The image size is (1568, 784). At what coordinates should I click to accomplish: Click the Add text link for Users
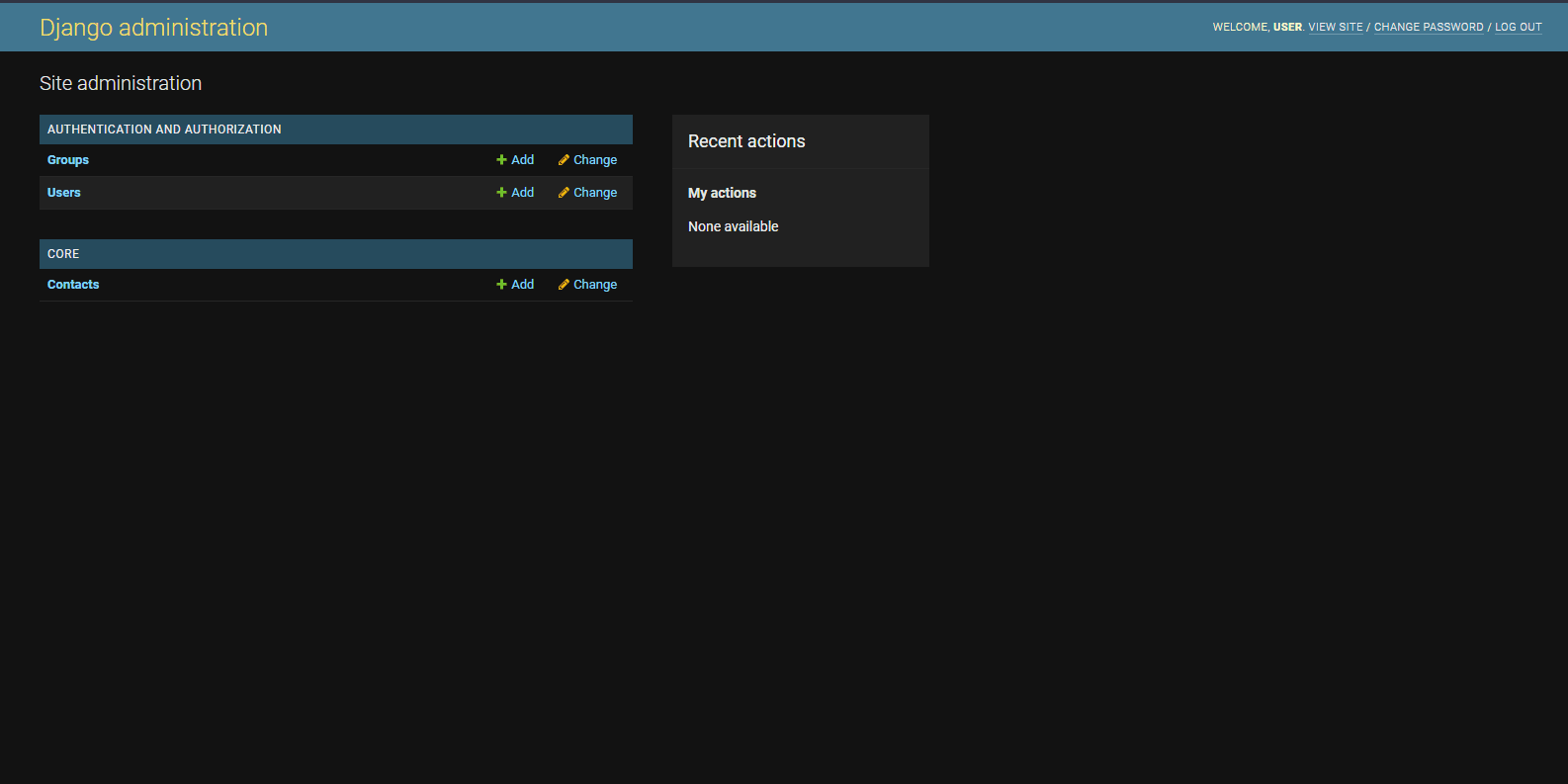(x=522, y=193)
